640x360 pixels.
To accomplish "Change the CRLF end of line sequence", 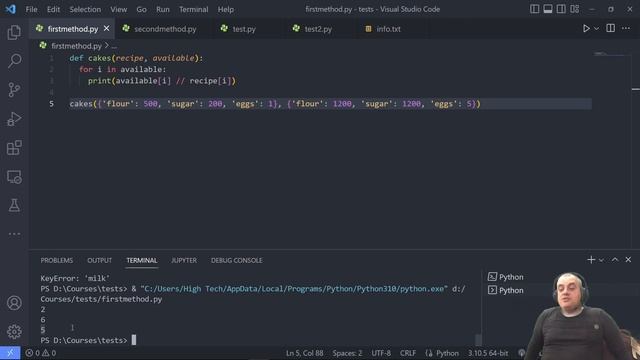I will tap(408, 353).
